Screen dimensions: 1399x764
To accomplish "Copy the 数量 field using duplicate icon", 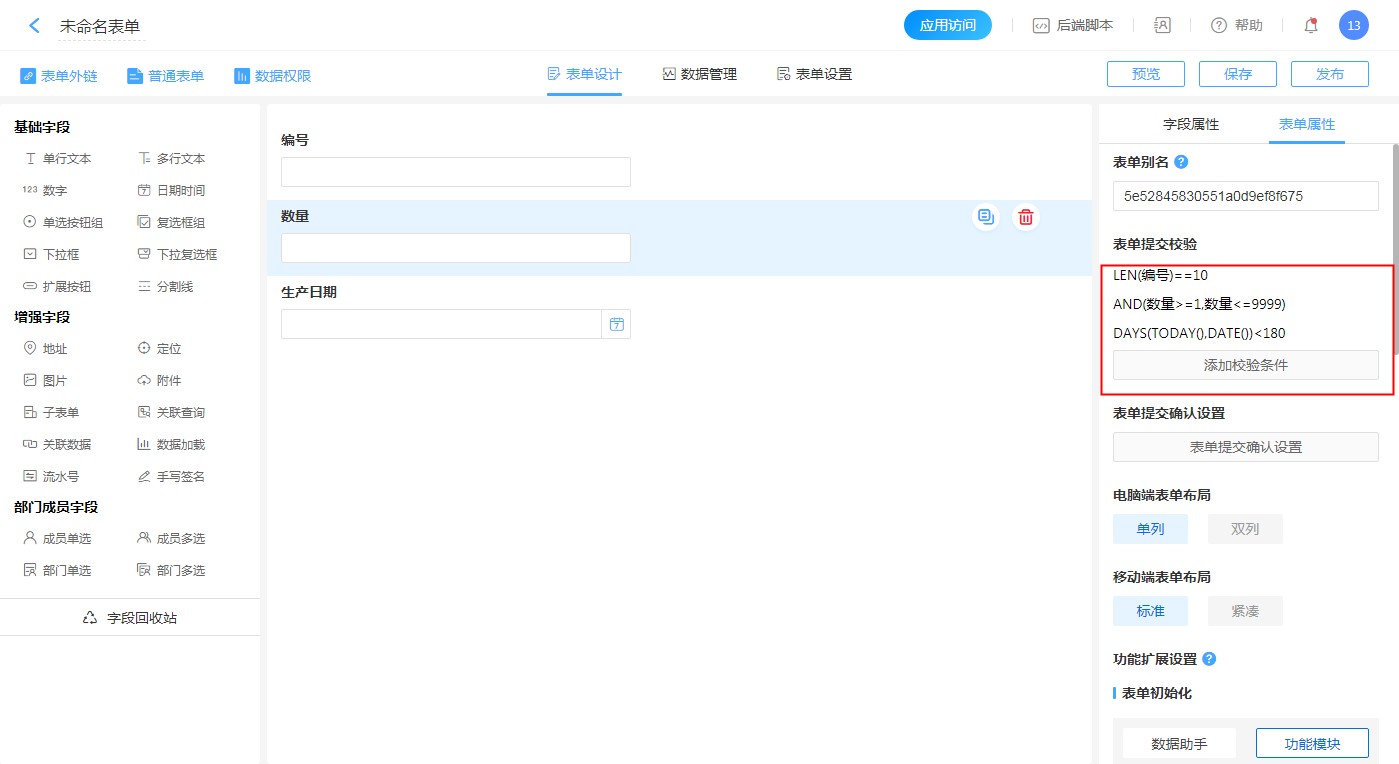I will 986,217.
